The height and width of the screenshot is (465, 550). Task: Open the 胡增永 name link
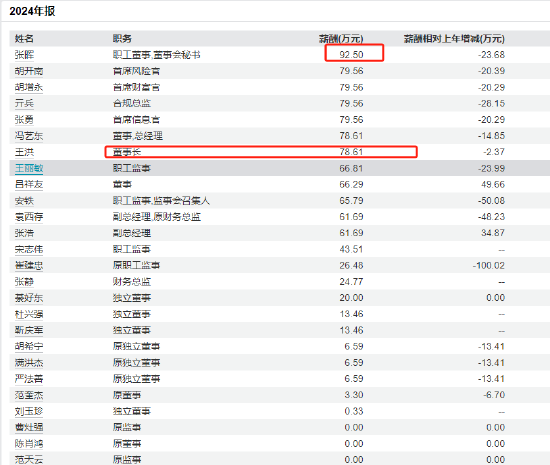click(x=29, y=87)
